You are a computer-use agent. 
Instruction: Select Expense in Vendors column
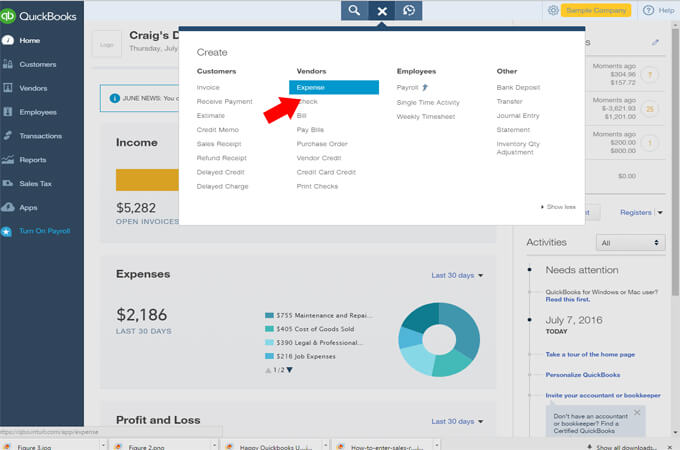click(x=334, y=87)
